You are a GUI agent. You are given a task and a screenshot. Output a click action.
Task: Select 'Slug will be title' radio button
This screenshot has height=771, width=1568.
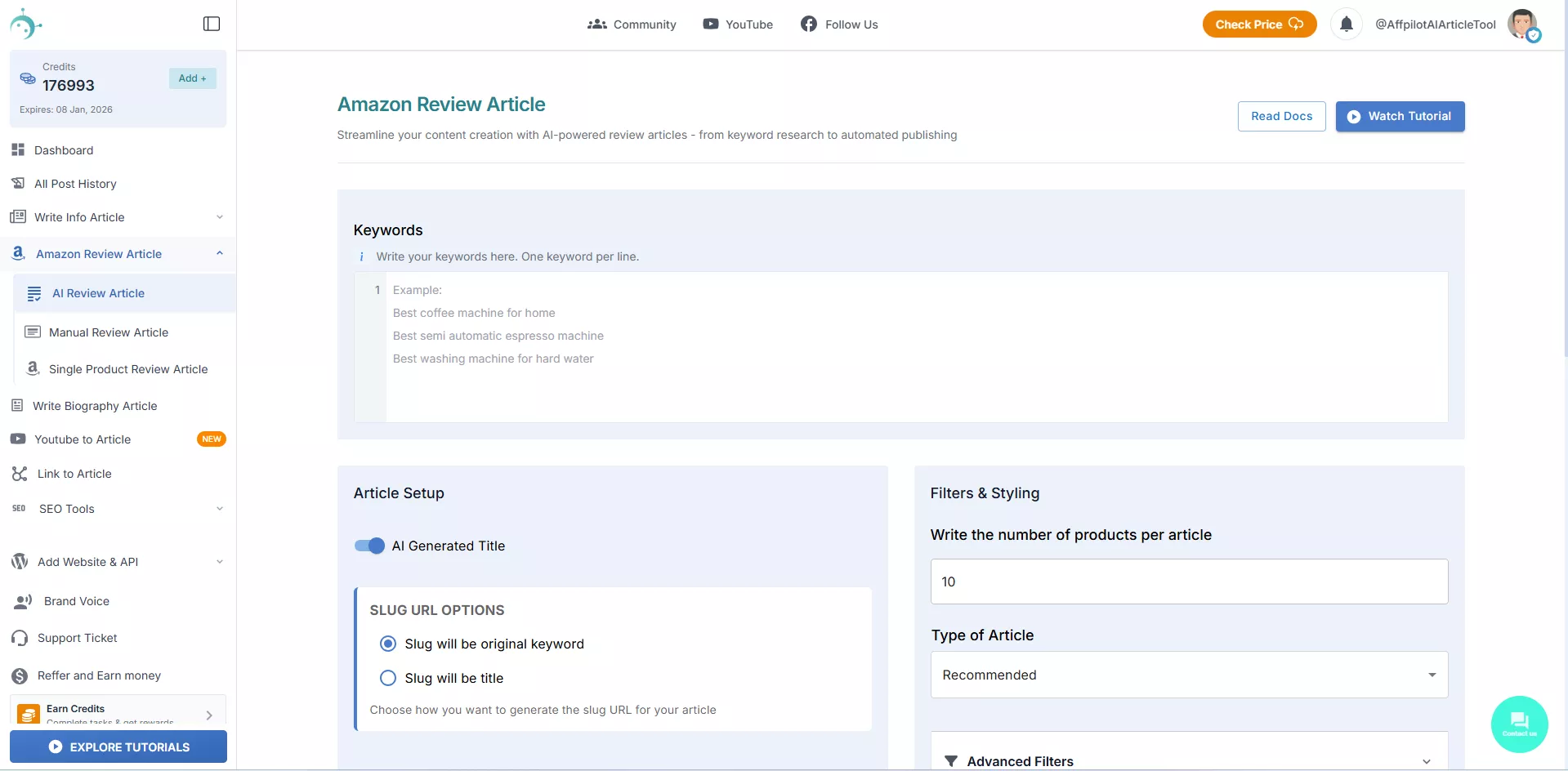(x=388, y=678)
